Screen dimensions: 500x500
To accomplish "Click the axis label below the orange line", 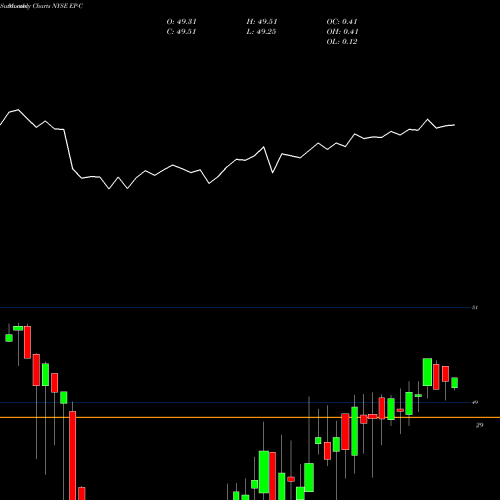I will click(479, 425).
